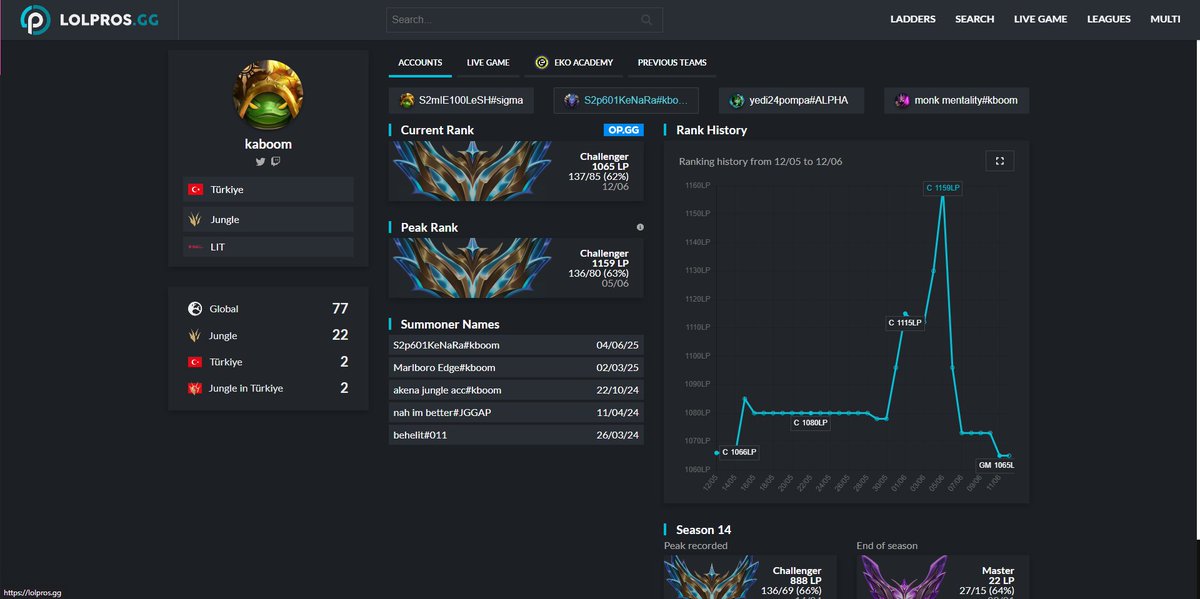Click the Rank History heading

tap(711, 130)
